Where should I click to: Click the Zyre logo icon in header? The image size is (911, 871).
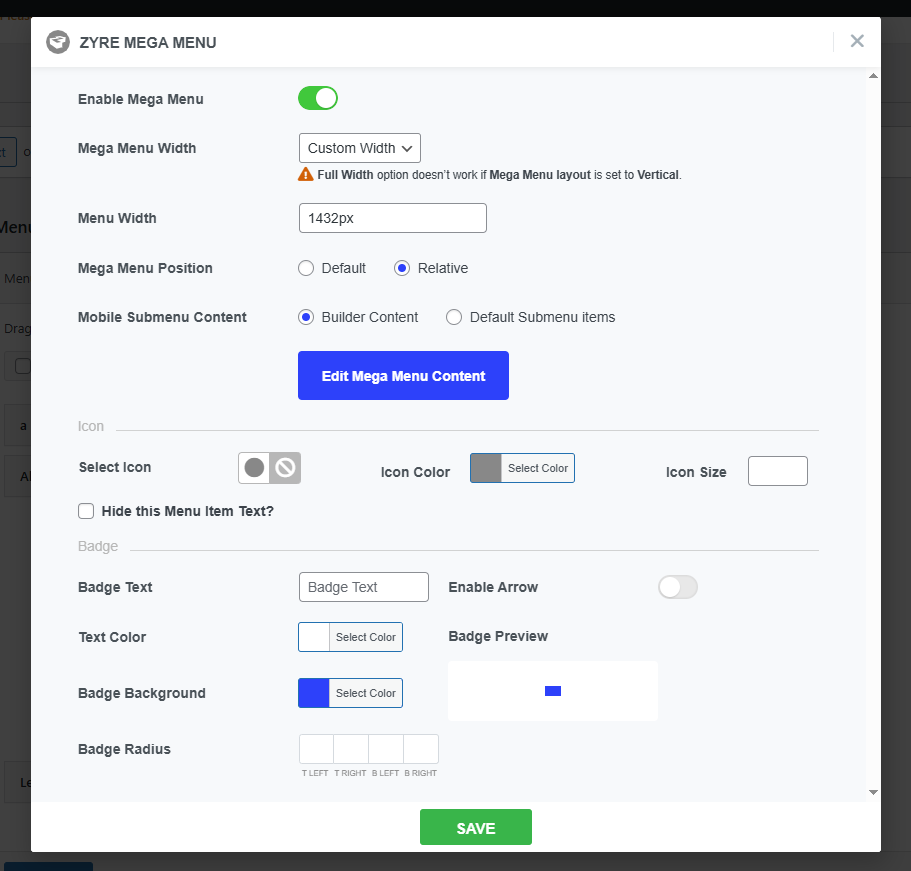[x=58, y=42]
